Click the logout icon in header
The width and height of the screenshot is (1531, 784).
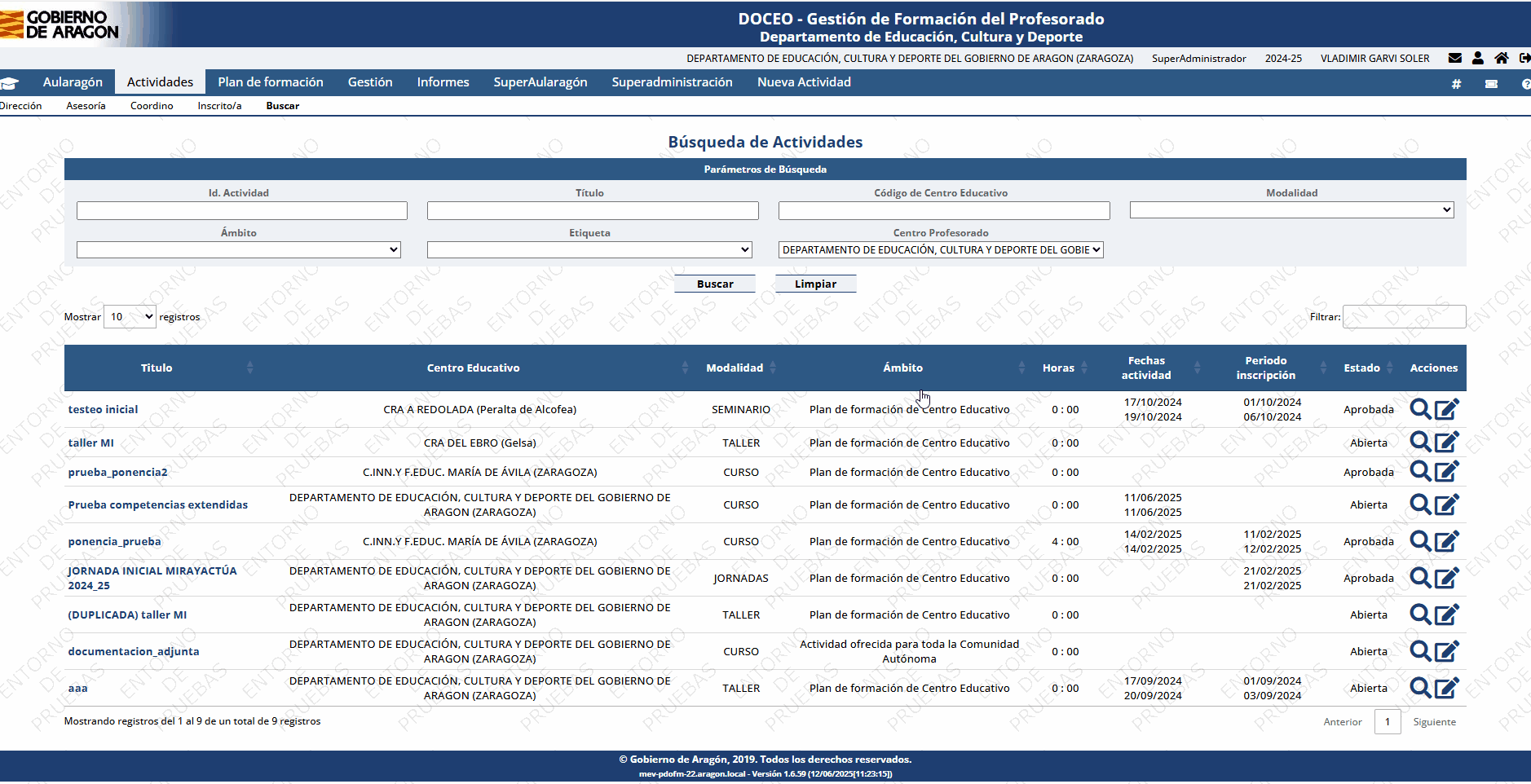click(1524, 58)
